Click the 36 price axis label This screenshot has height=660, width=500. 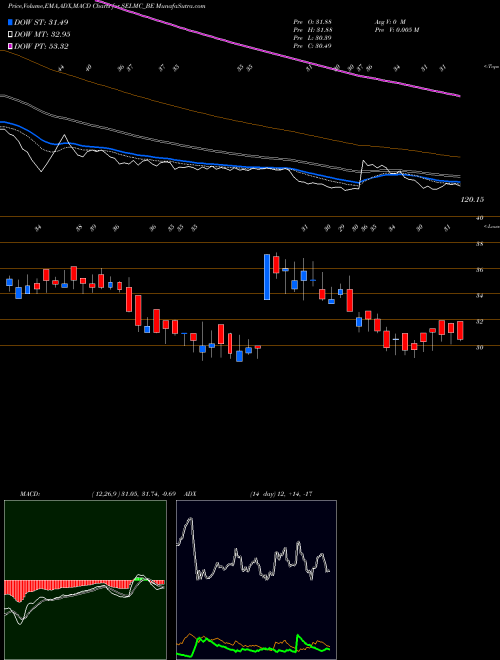(x=479, y=270)
